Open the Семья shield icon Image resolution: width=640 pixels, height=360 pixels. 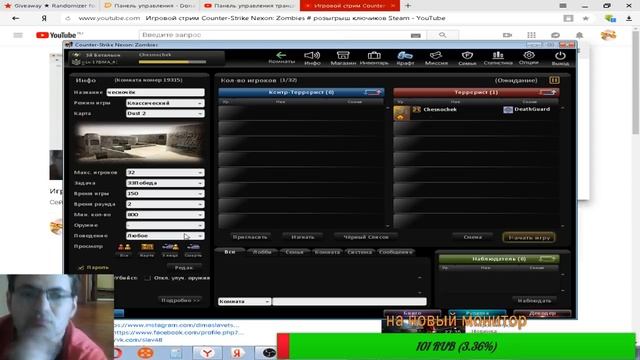tap(467, 58)
